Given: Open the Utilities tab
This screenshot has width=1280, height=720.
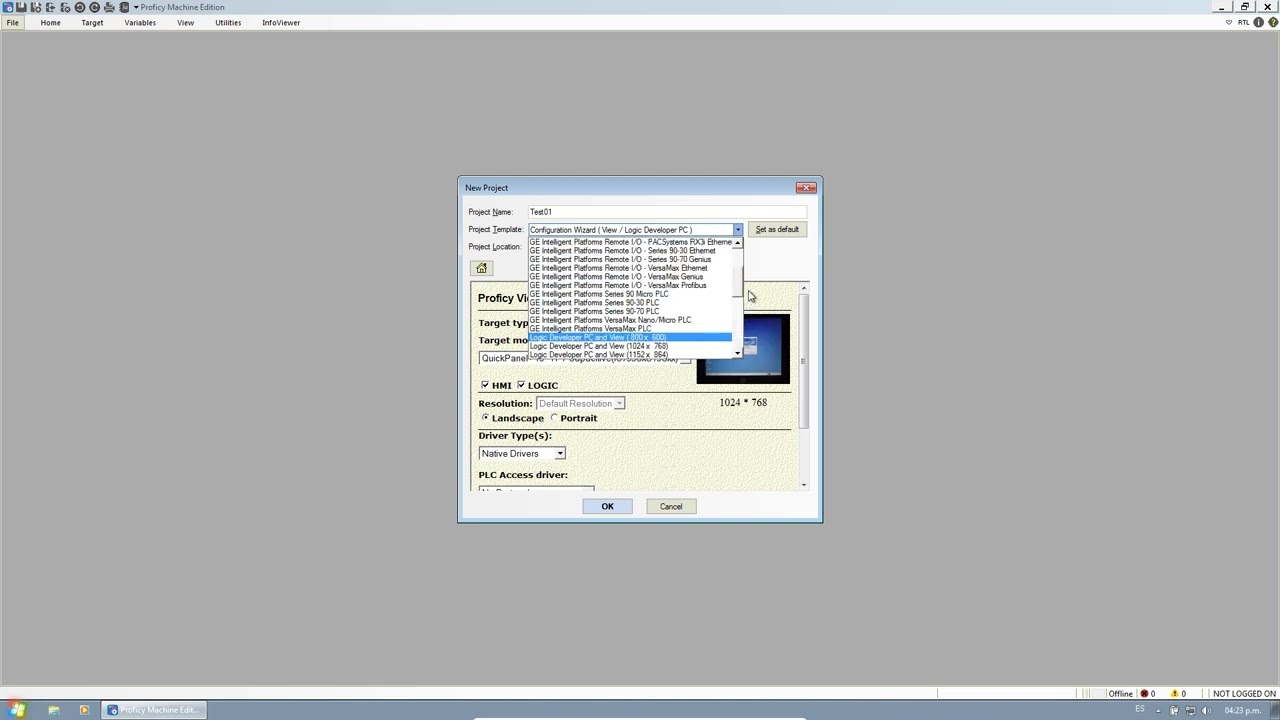Looking at the screenshot, I should (228, 22).
